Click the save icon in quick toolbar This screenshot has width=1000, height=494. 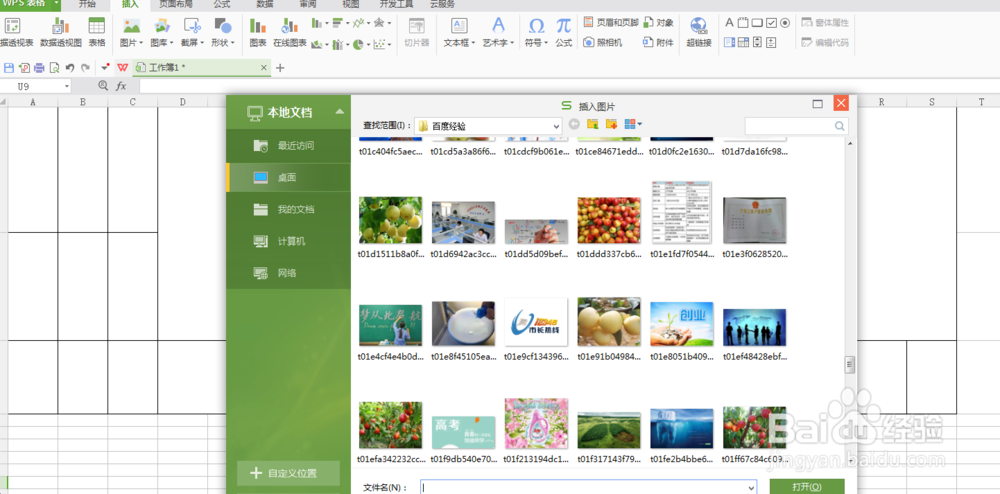click(x=9, y=68)
